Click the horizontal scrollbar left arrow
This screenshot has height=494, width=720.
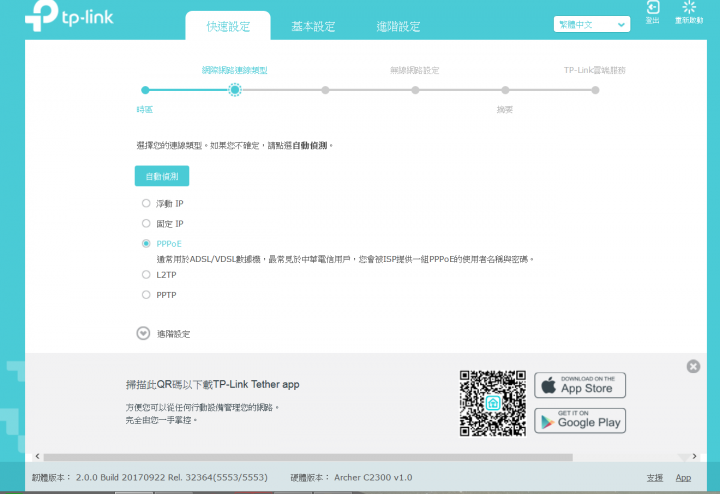coord(38,456)
